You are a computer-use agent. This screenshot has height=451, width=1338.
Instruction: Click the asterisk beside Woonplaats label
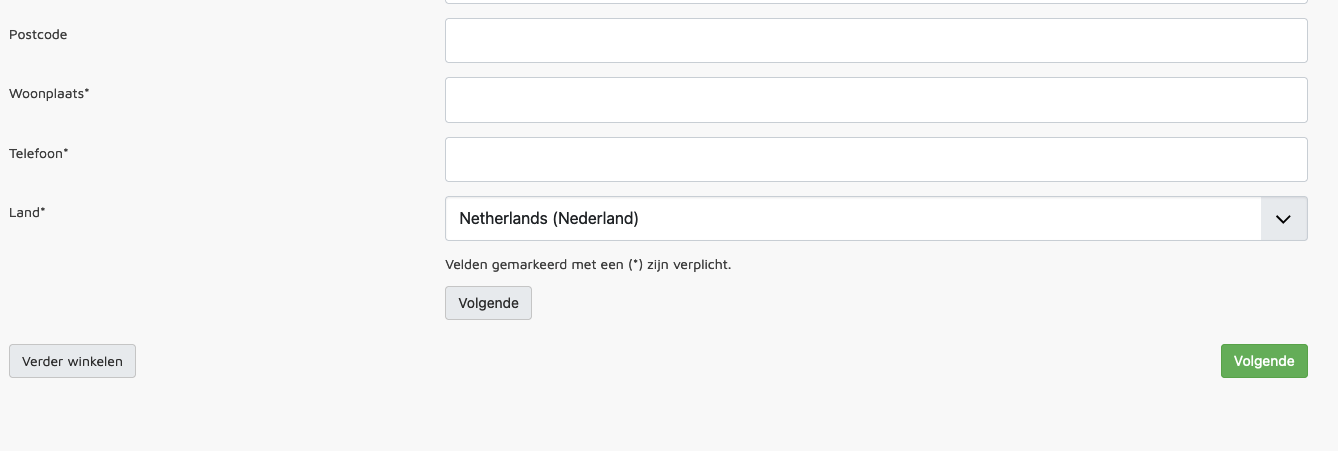[87, 92]
